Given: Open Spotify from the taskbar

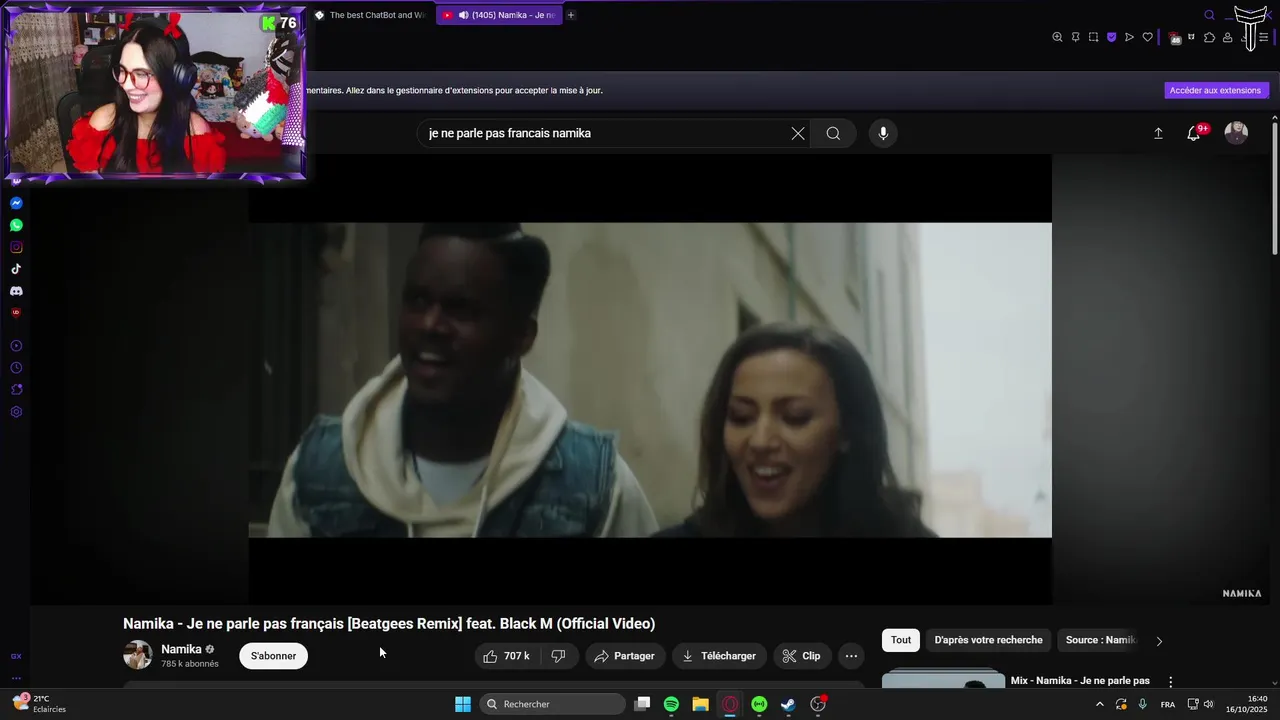Looking at the screenshot, I should [x=672, y=704].
